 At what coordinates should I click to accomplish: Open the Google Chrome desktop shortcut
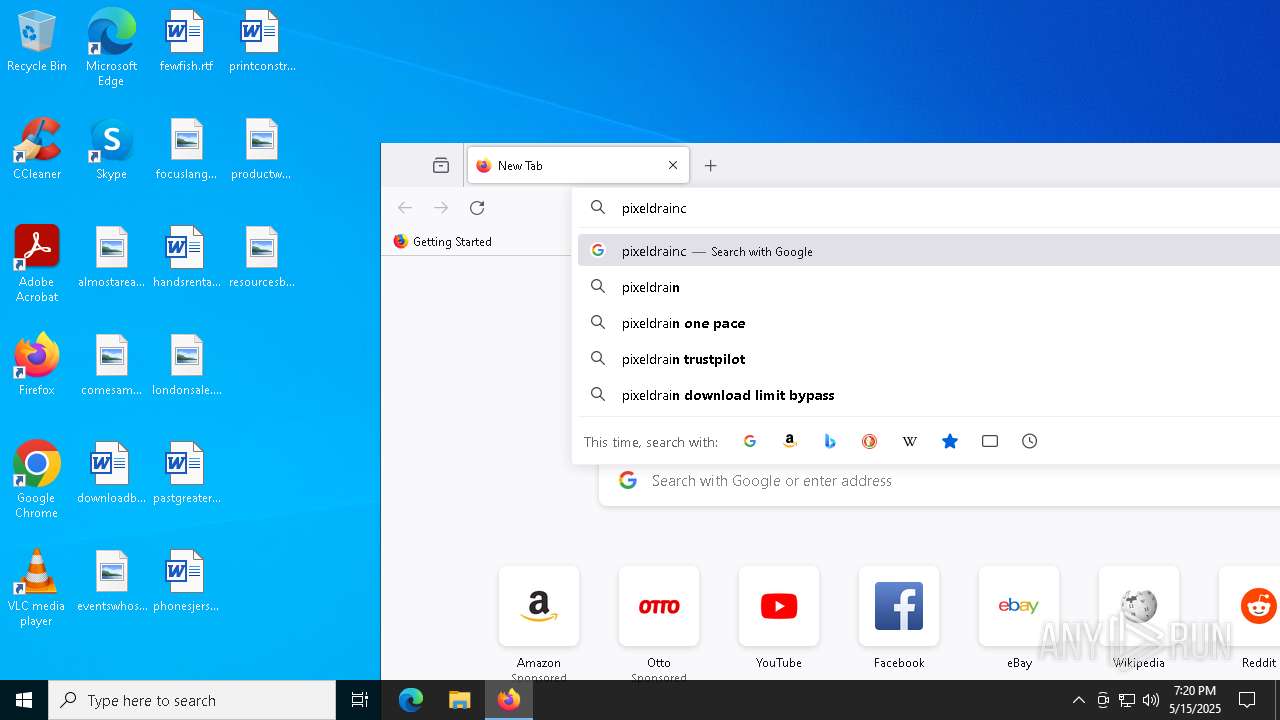37,480
